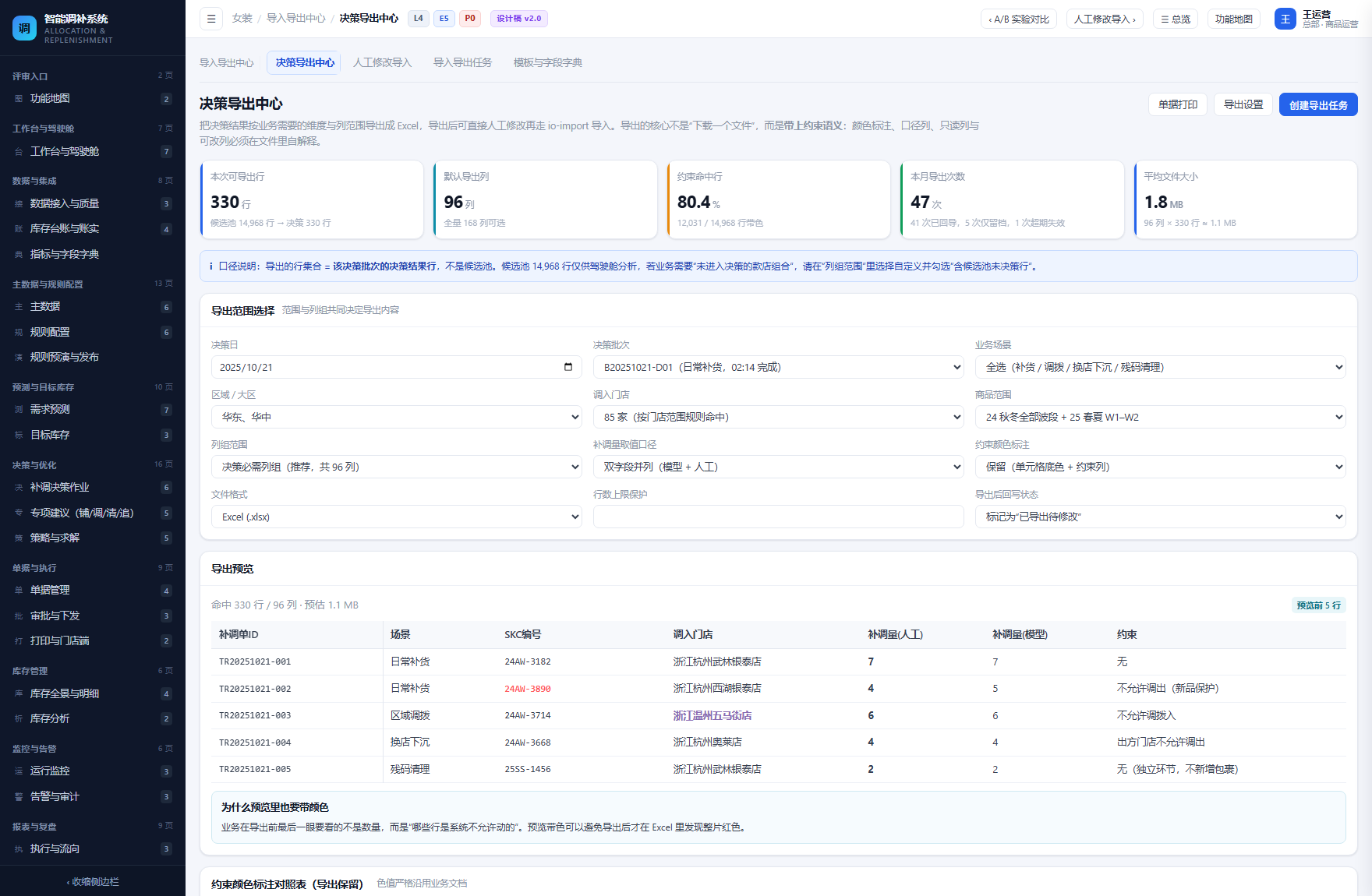This screenshot has width=1372, height=896.
Task: Click the 总览 header button
Action: 1176,19
